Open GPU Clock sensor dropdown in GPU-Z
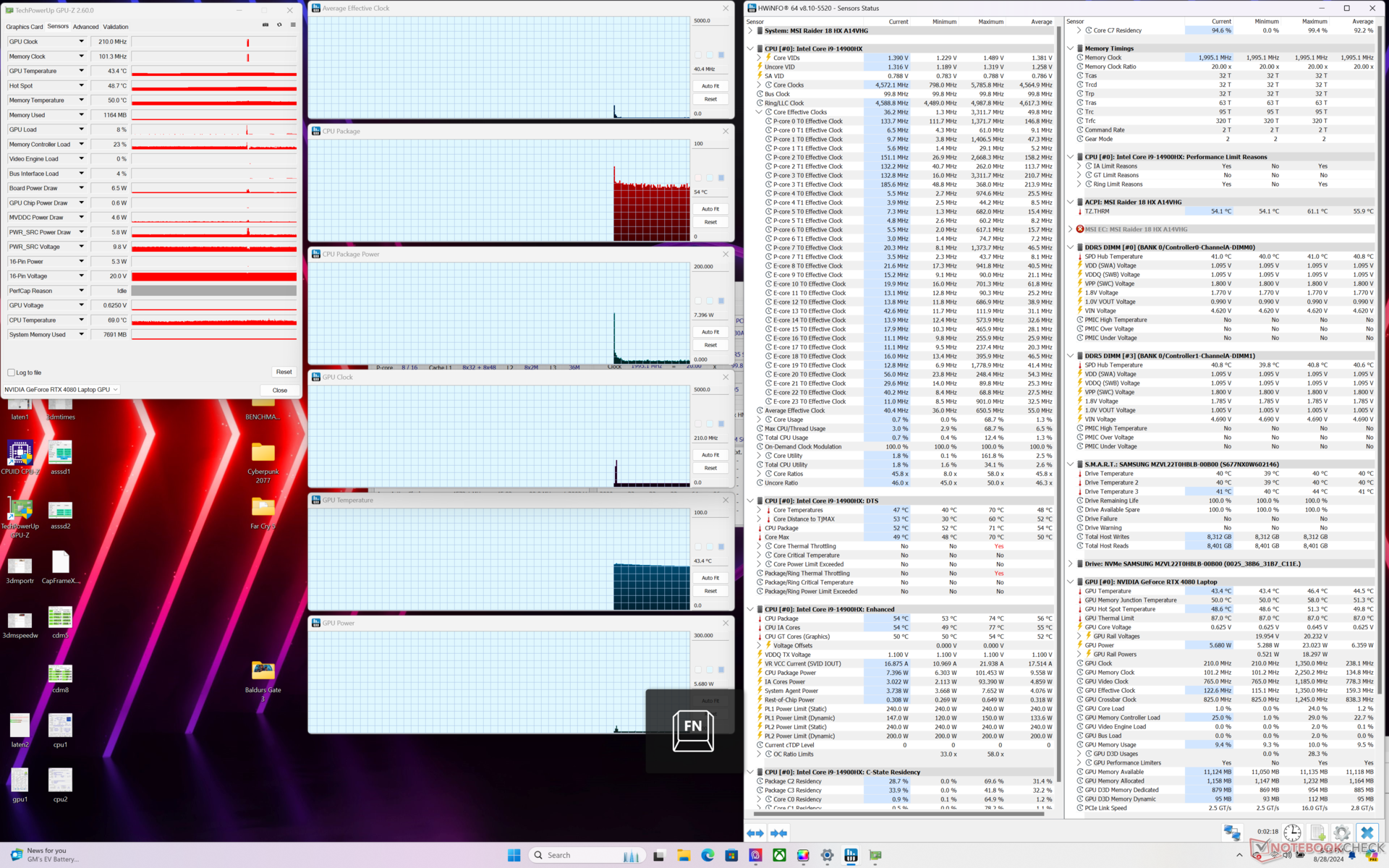Image resolution: width=1389 pixels, height=868 pixels. point(81,41)
